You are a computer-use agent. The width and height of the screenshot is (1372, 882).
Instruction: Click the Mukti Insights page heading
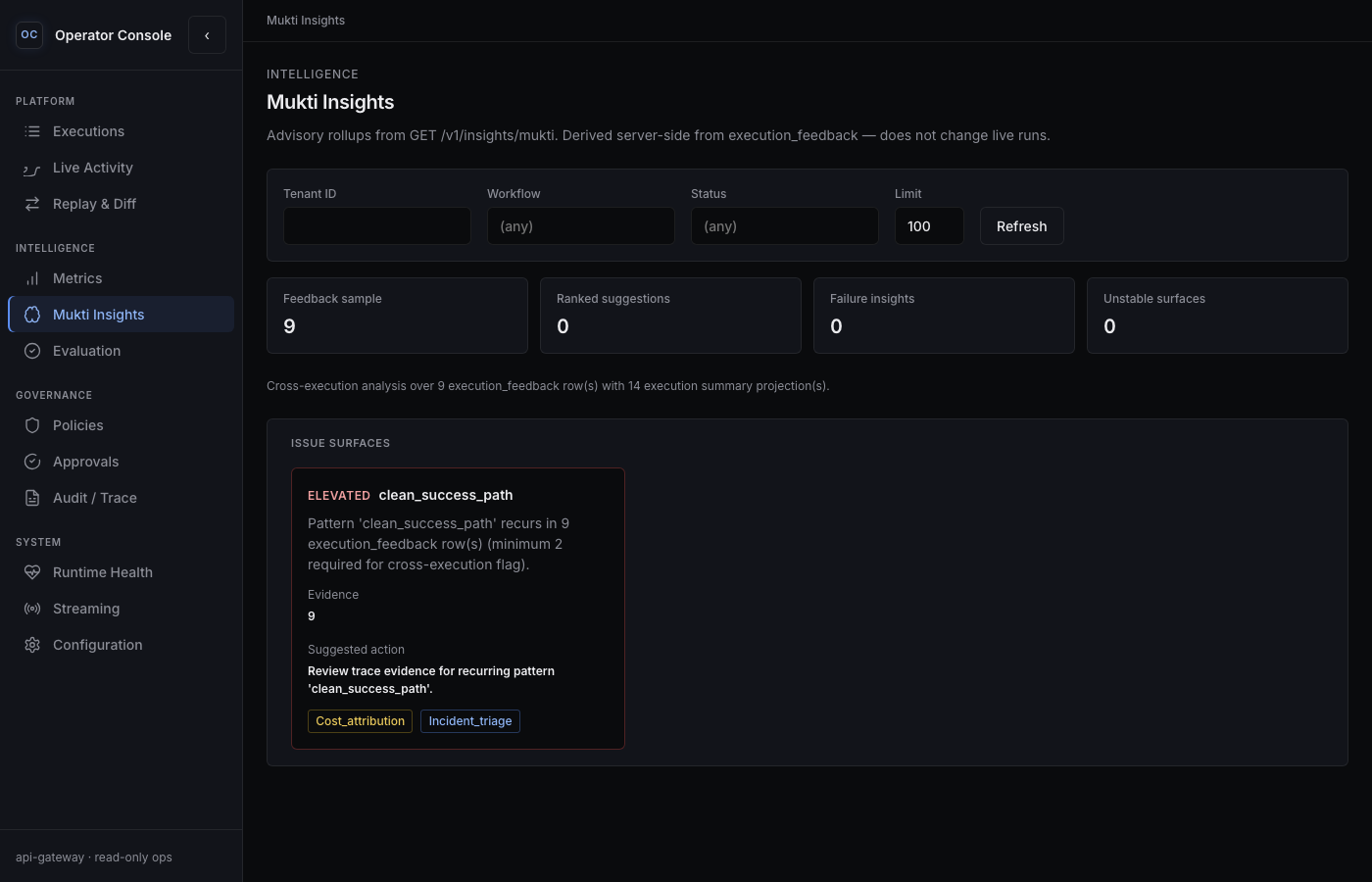coord(330,102)
